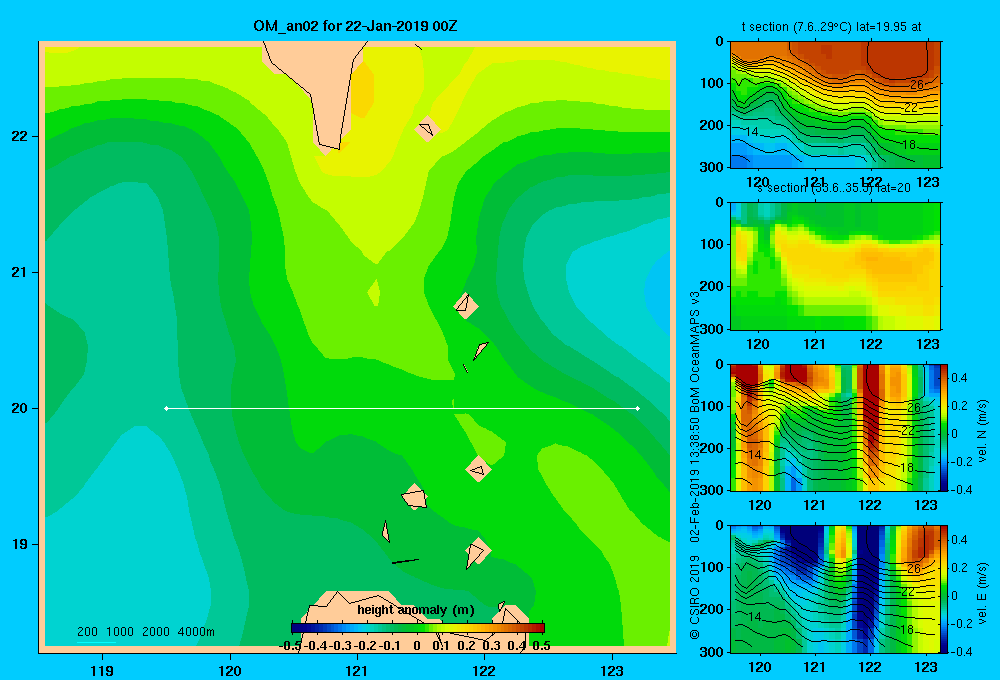Click the '26' isotherm label in t section
Image resolution: width=1000 pixels, height=680 pixels.
[916, 84]
